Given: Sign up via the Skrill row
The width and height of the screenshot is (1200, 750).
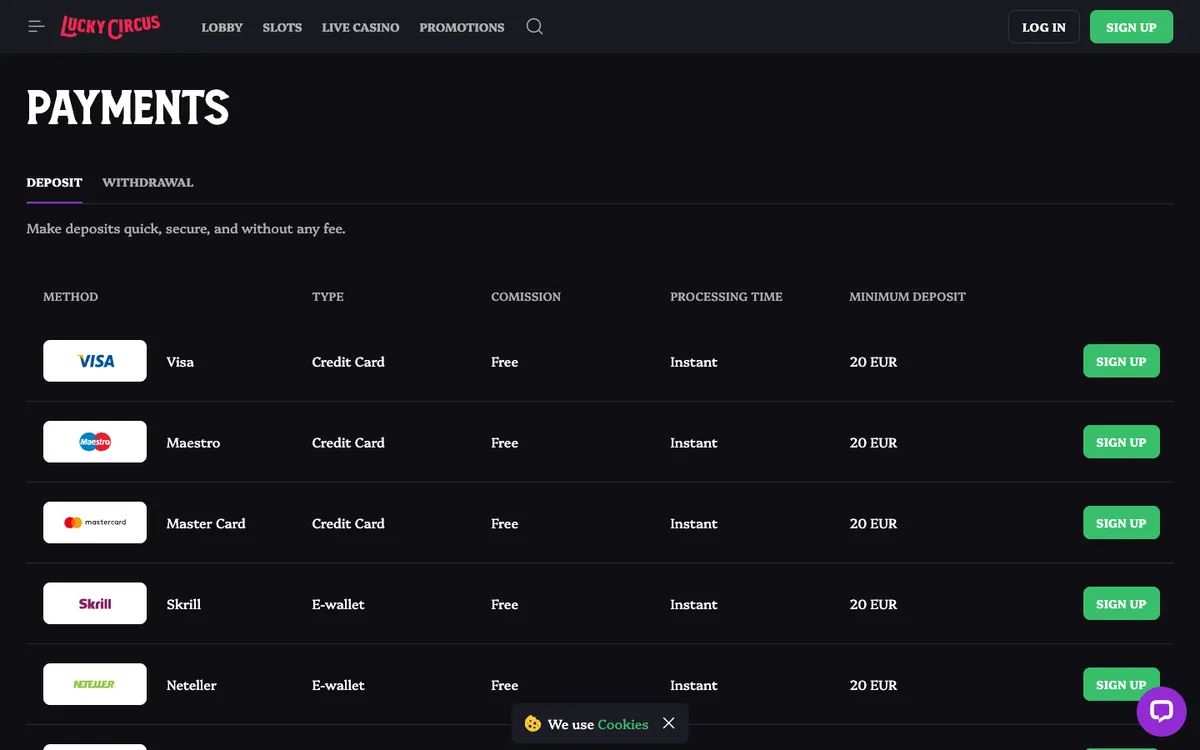Looking at the screenshot, I should 1121,604.
